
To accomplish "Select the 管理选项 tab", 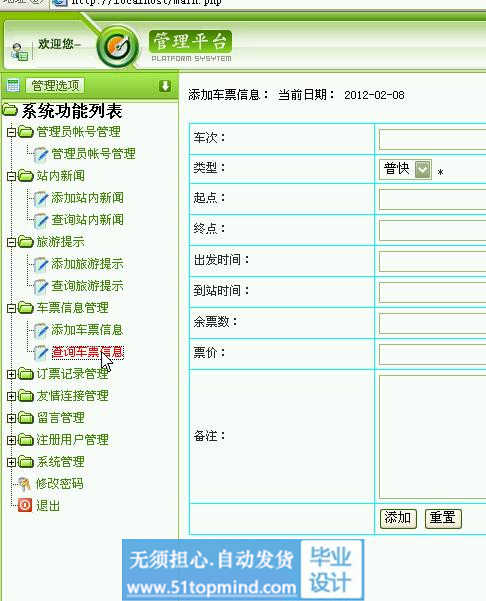I will click(x=55, y=85).
